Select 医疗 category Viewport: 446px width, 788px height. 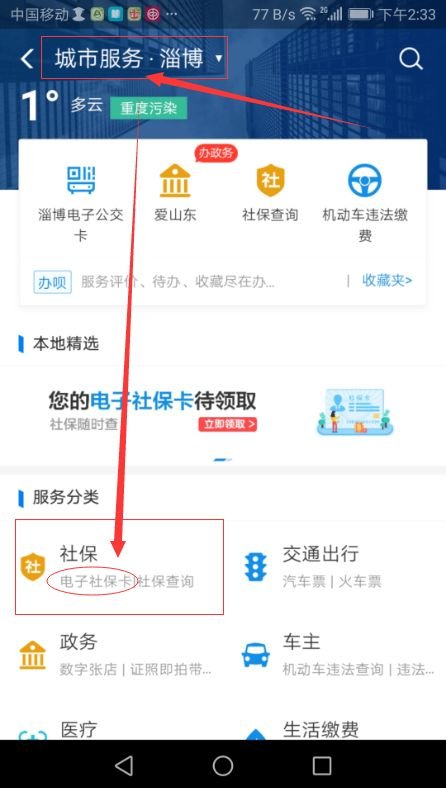(x=78, y=730)
